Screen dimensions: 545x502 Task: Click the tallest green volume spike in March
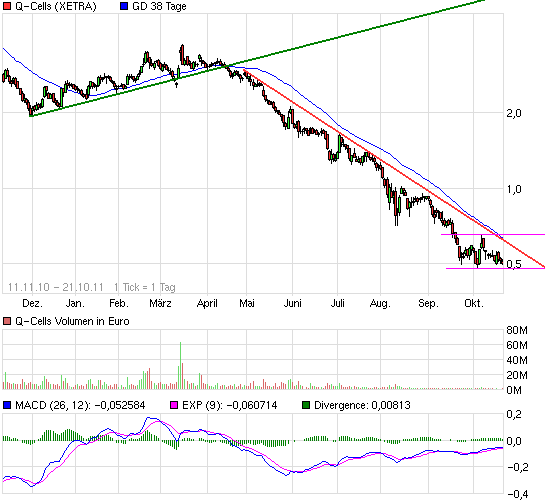coord(180,365)
